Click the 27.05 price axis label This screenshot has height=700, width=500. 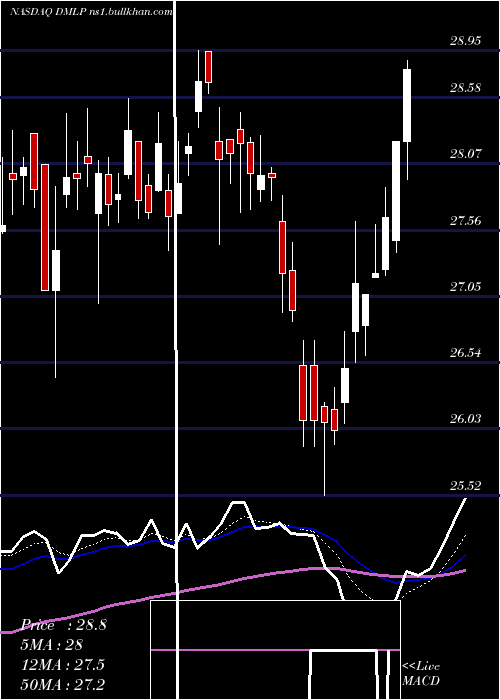466,287
